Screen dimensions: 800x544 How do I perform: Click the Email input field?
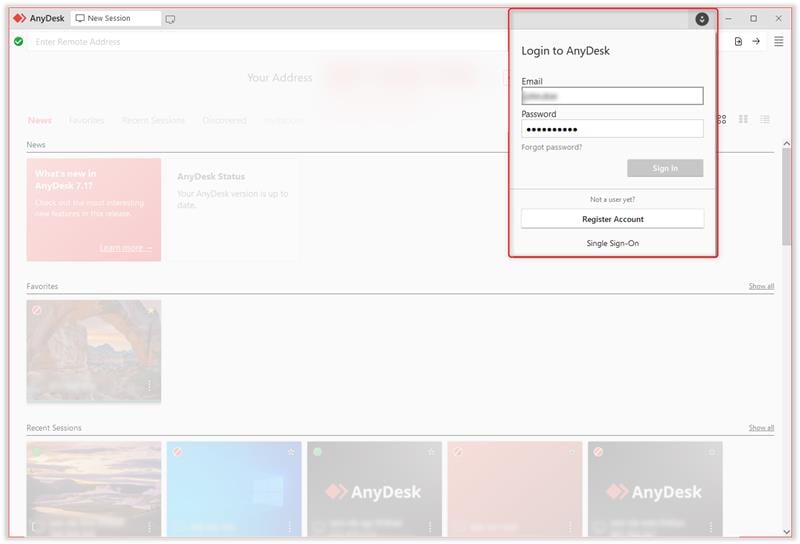(612, 96)
